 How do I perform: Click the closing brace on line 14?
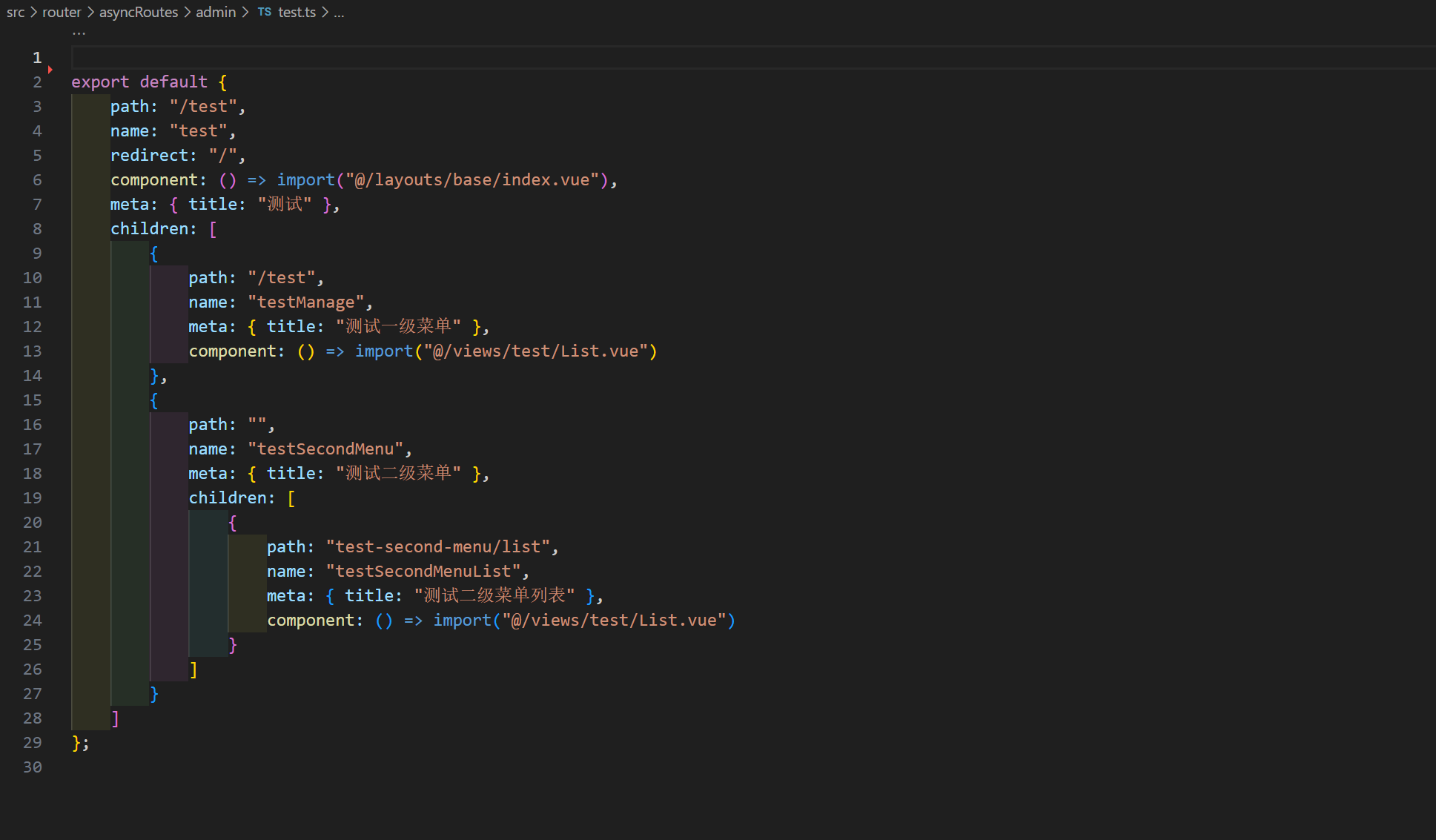(154, 375)
